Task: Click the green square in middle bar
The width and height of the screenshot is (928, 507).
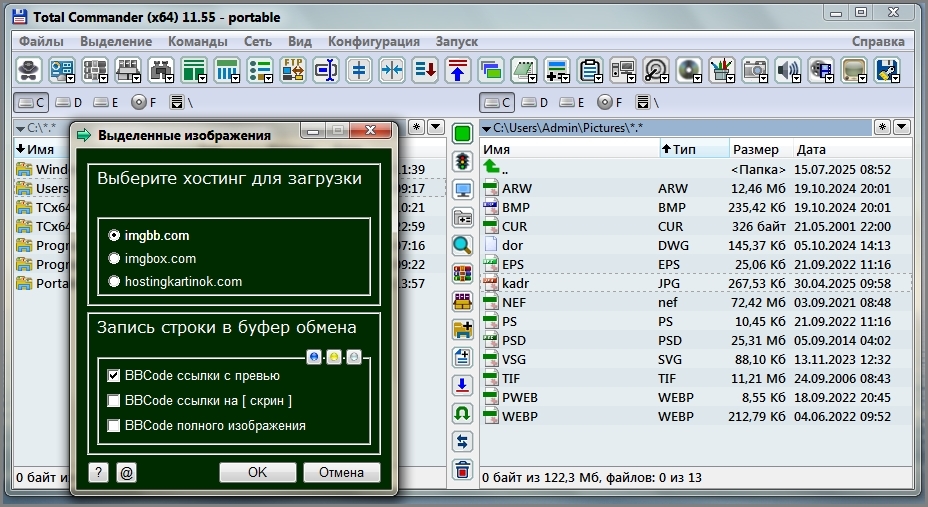Action: (462, 134)
